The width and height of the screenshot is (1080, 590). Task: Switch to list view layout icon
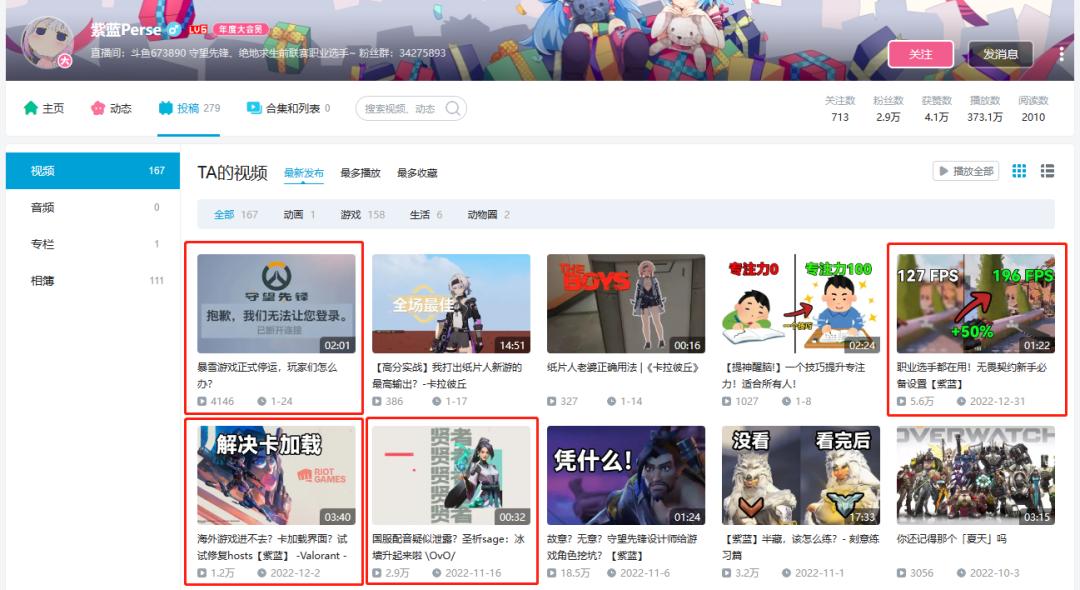pos(1047,171)
